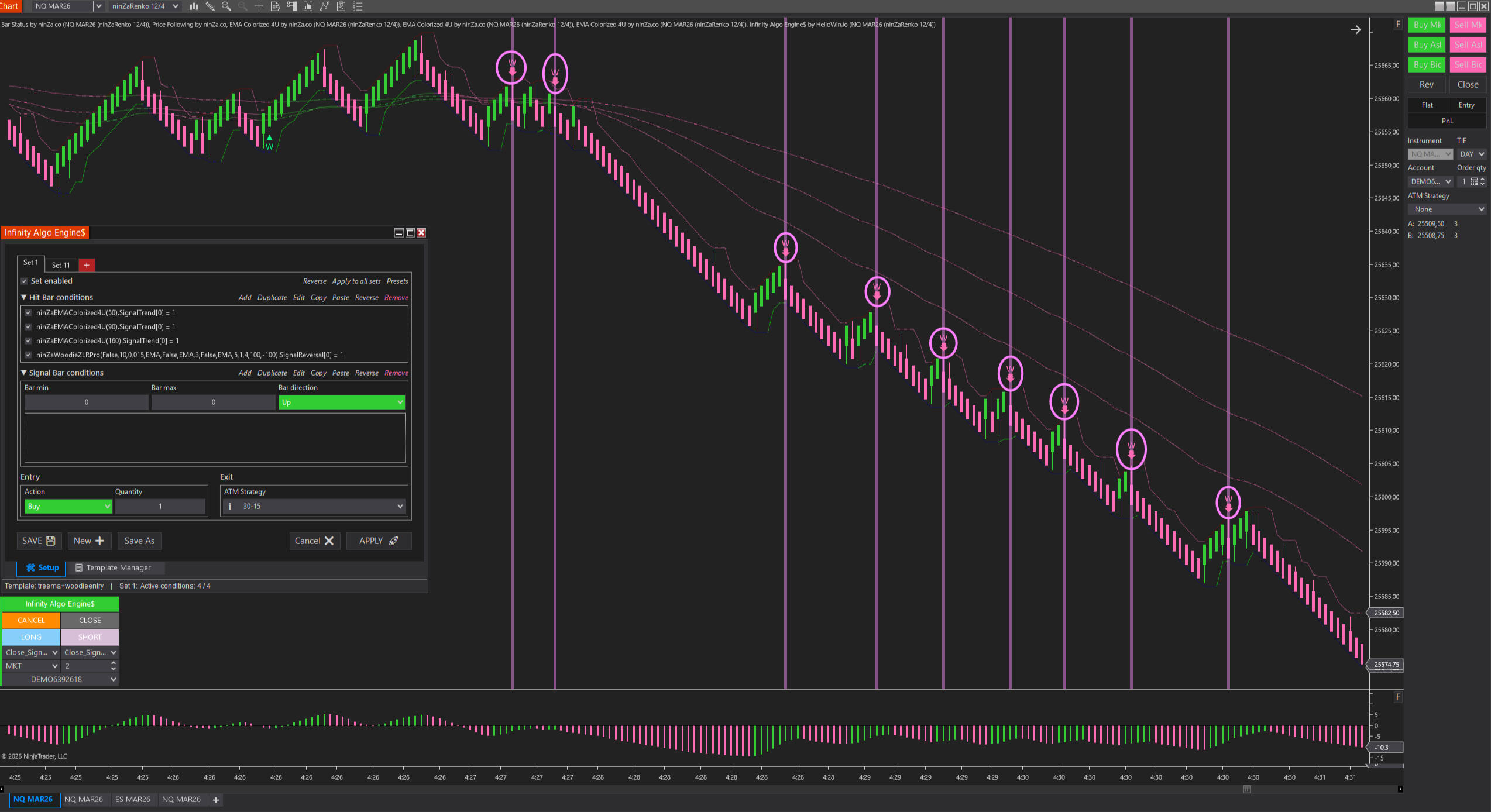Click the APPLY button
The width and height of the screenshot is (1491, 812).
pos(379,541)
